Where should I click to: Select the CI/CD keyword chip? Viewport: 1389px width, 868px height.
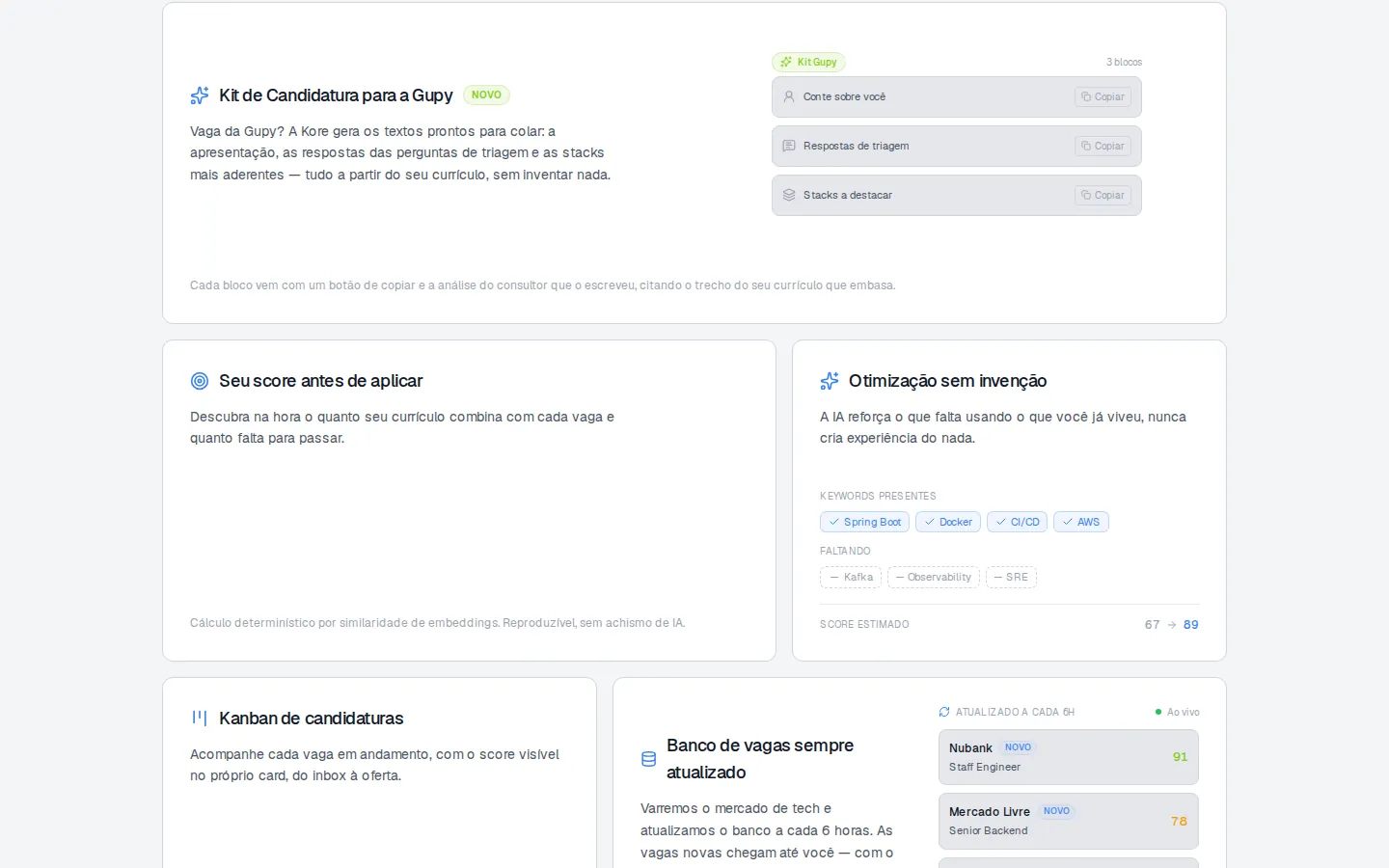pos(1017,522)
